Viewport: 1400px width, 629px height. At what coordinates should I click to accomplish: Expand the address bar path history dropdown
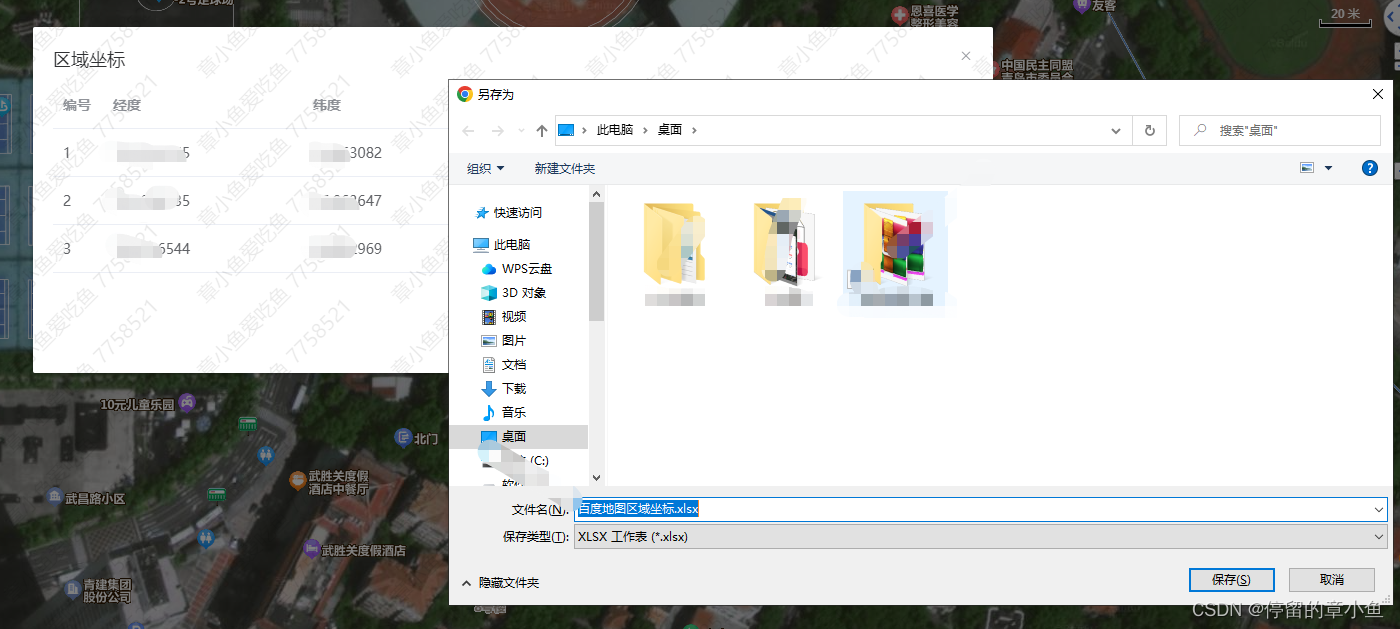click(1116, 130)
